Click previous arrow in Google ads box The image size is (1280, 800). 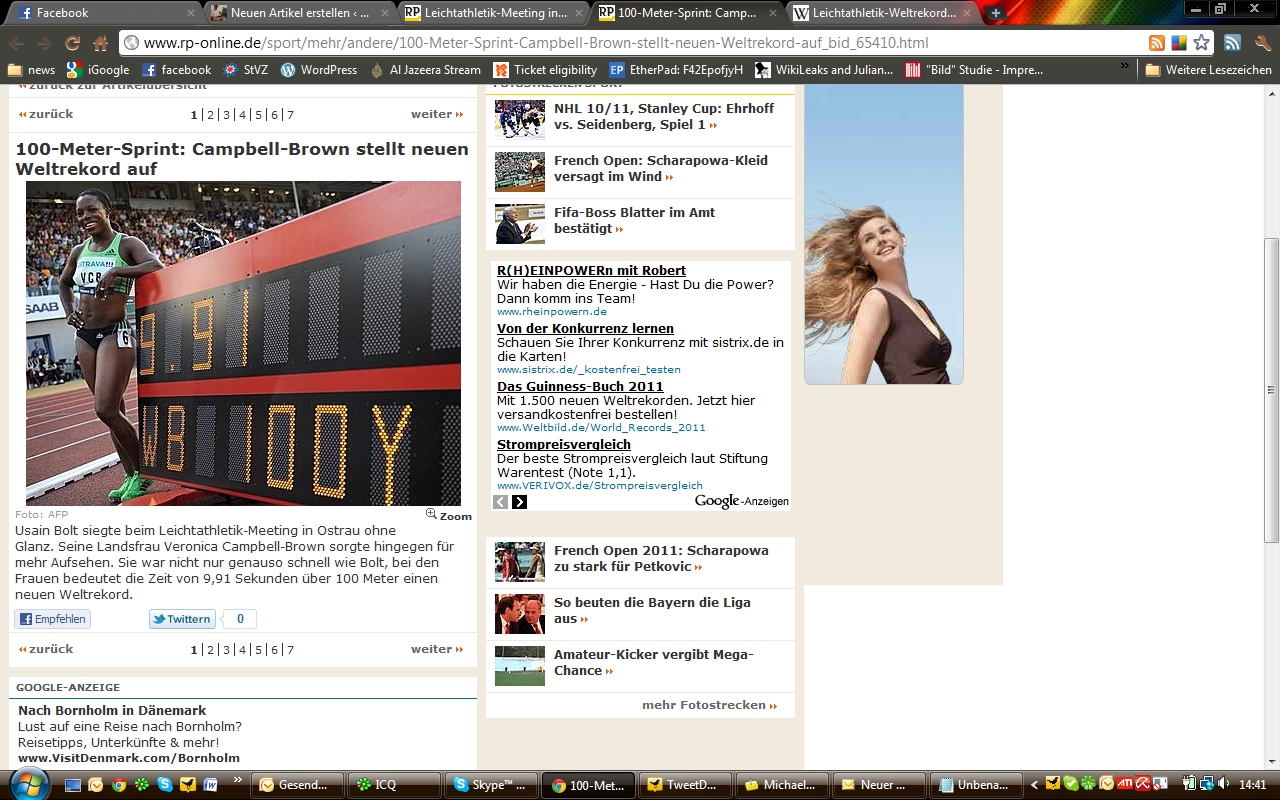coord(501,502)
